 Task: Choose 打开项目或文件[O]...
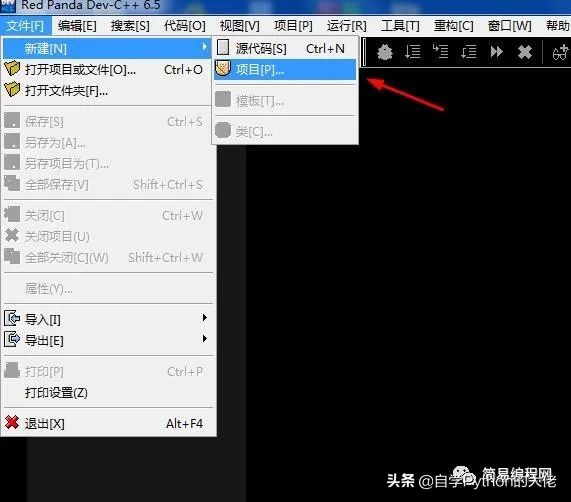107,70
